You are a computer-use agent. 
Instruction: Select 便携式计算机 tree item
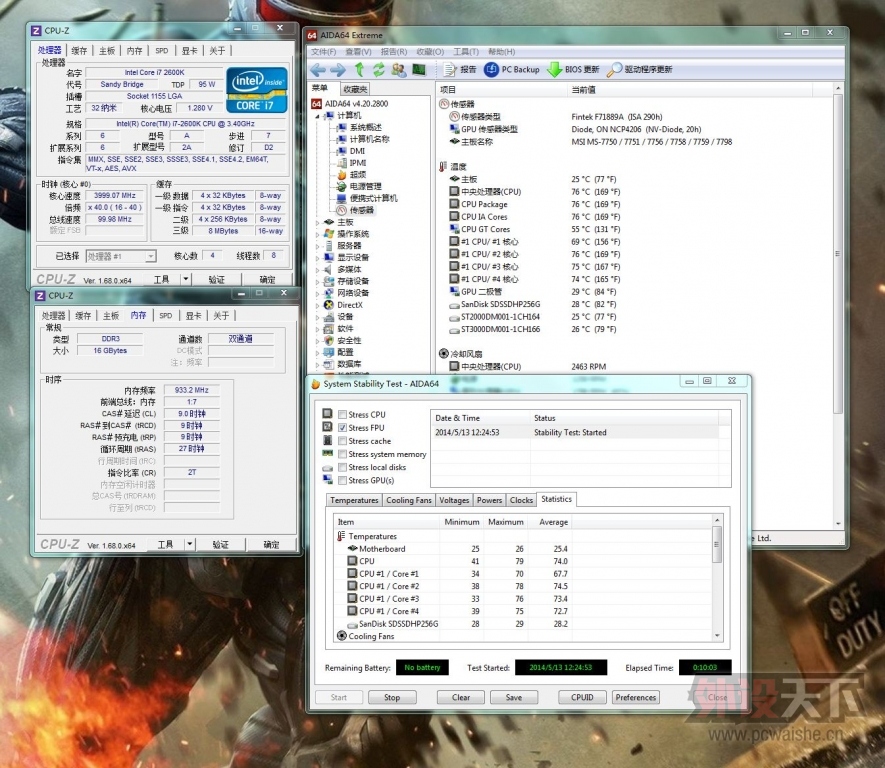[367, 199]
